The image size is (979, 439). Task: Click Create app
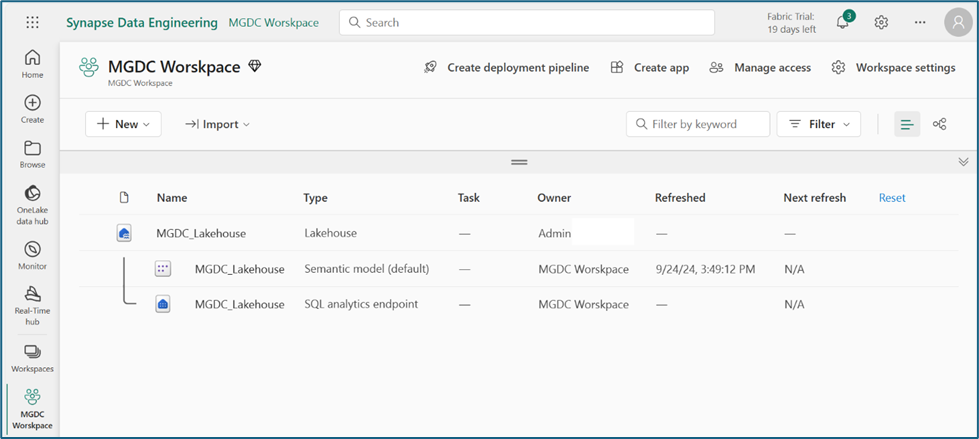pyautogui.click(x=649, y=67)
